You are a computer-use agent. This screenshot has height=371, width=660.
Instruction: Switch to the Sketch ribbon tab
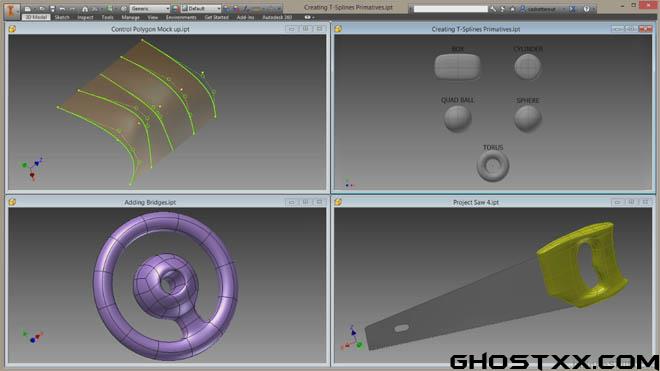pyautogui.click(x=62, y=17)
